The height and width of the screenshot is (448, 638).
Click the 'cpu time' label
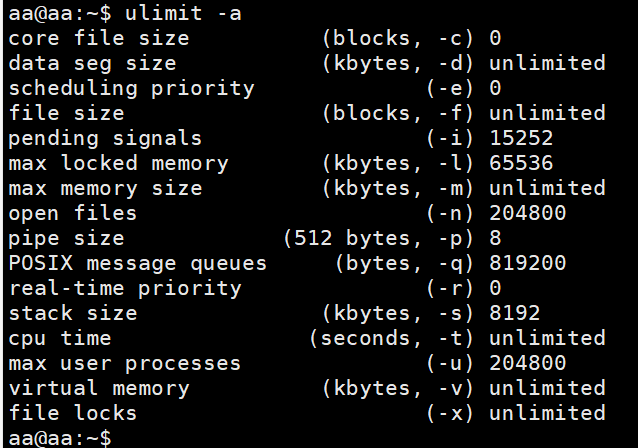pos(59,338)
